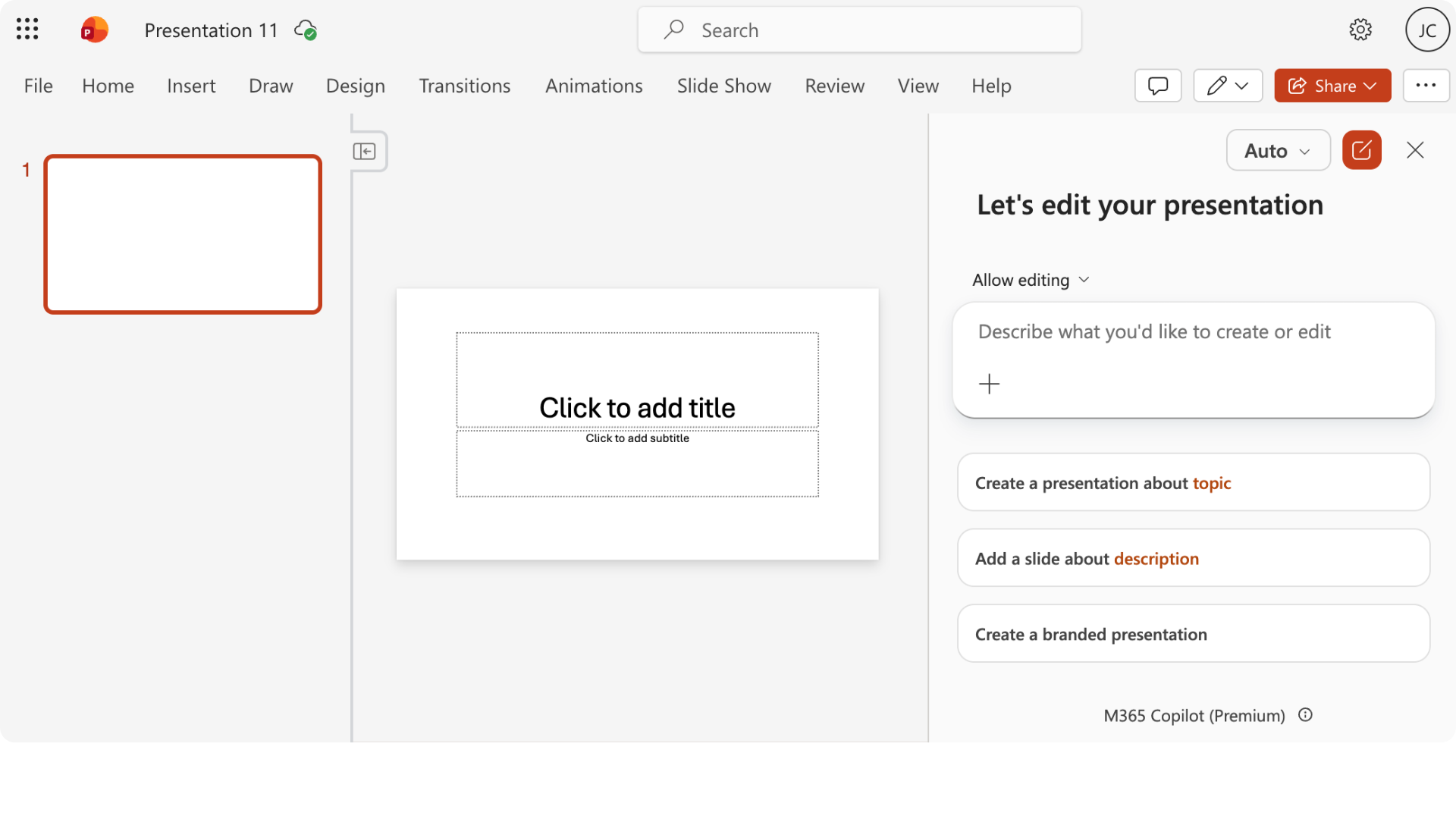Open the app launcher grid
This screenshot has height=819, width=1456.
27,30
